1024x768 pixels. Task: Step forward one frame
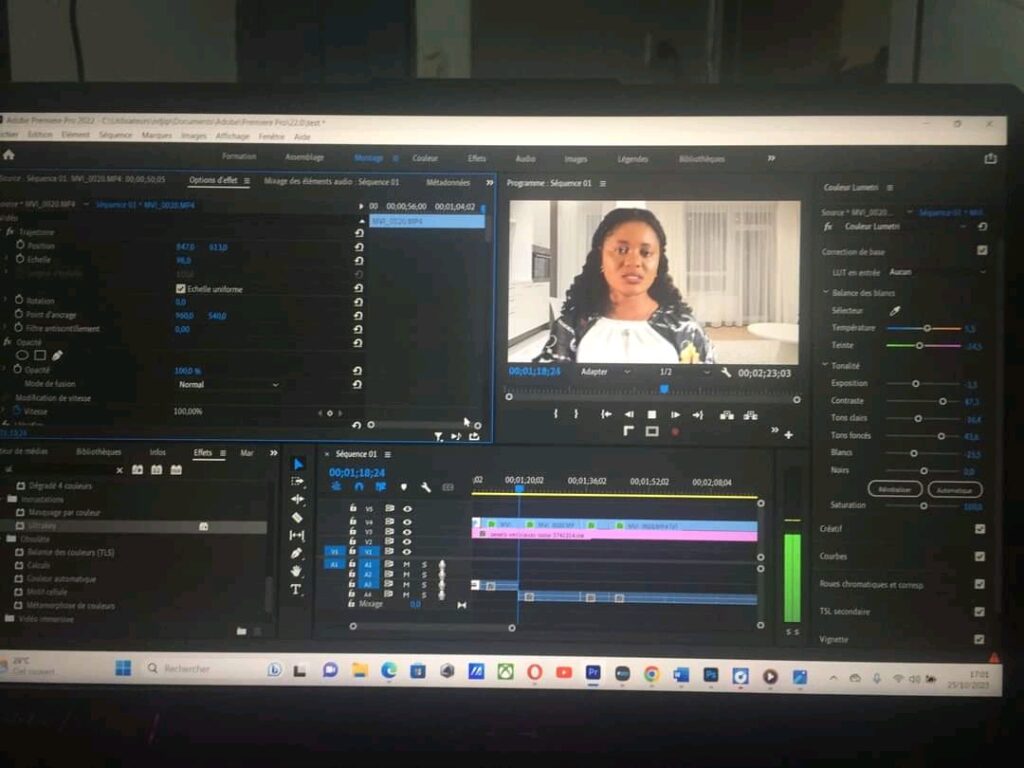(675, 415)
